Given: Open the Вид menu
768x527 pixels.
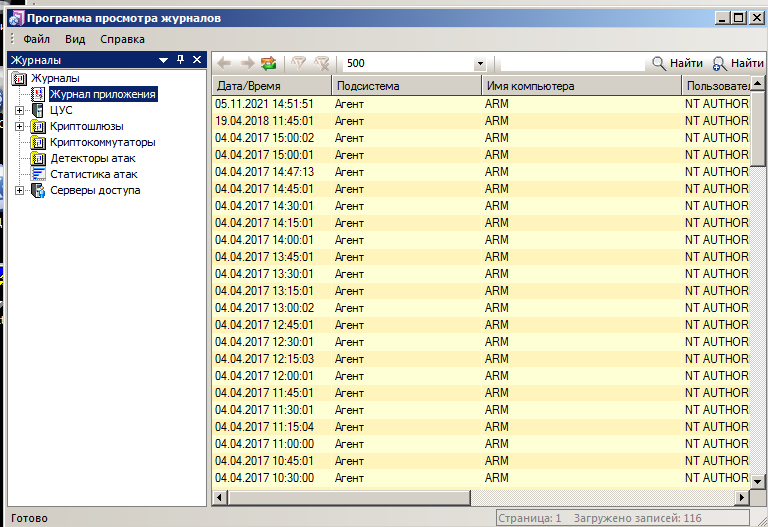Looking at the screenshot, I should tap(75, 39).
